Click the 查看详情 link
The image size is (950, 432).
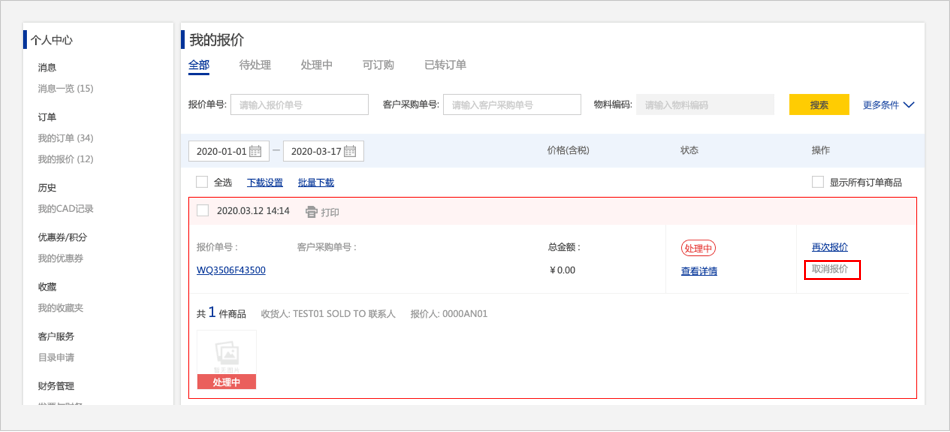[699, 271]
